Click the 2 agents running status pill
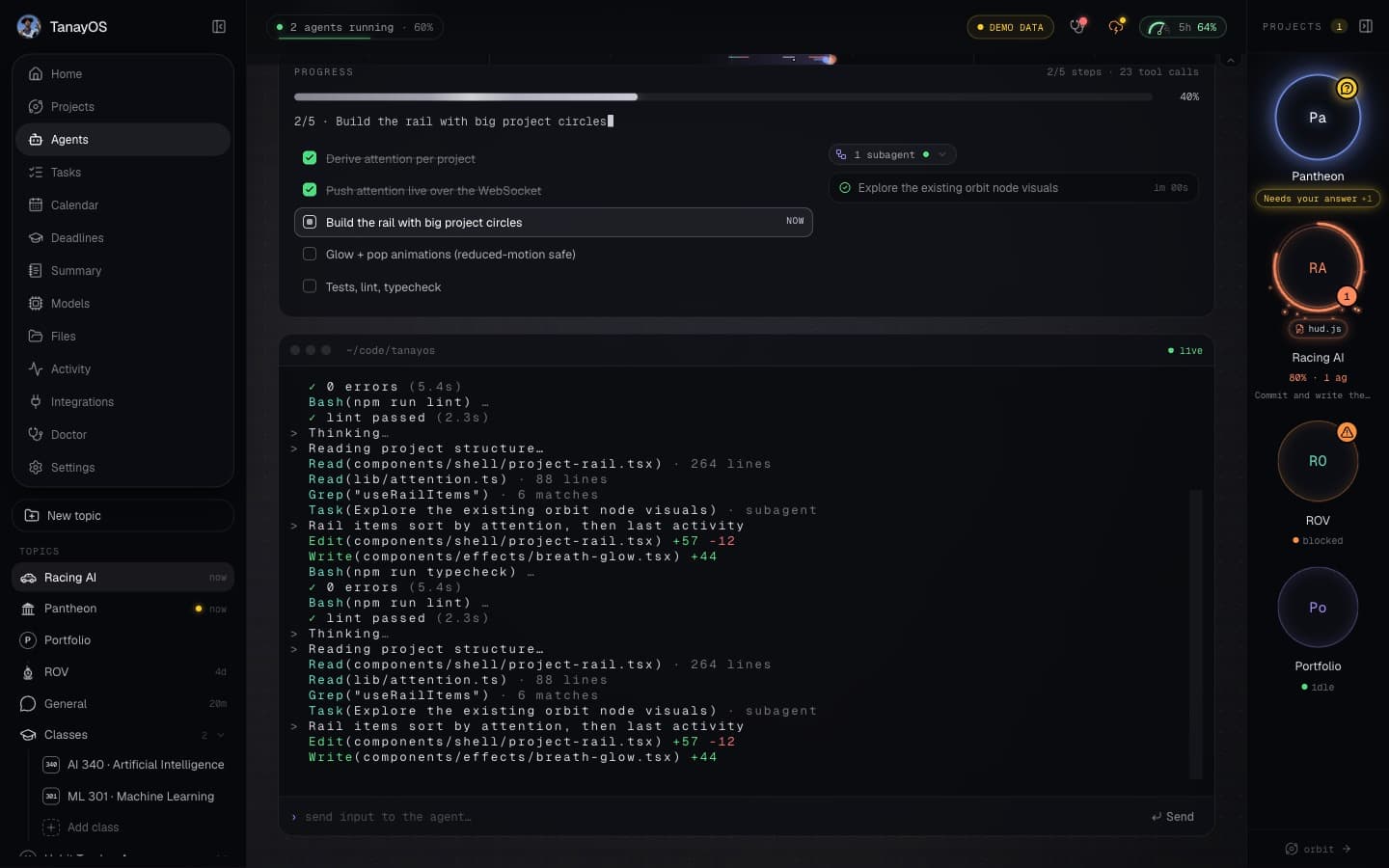The image size is (1389, 868). coord(354,27)
